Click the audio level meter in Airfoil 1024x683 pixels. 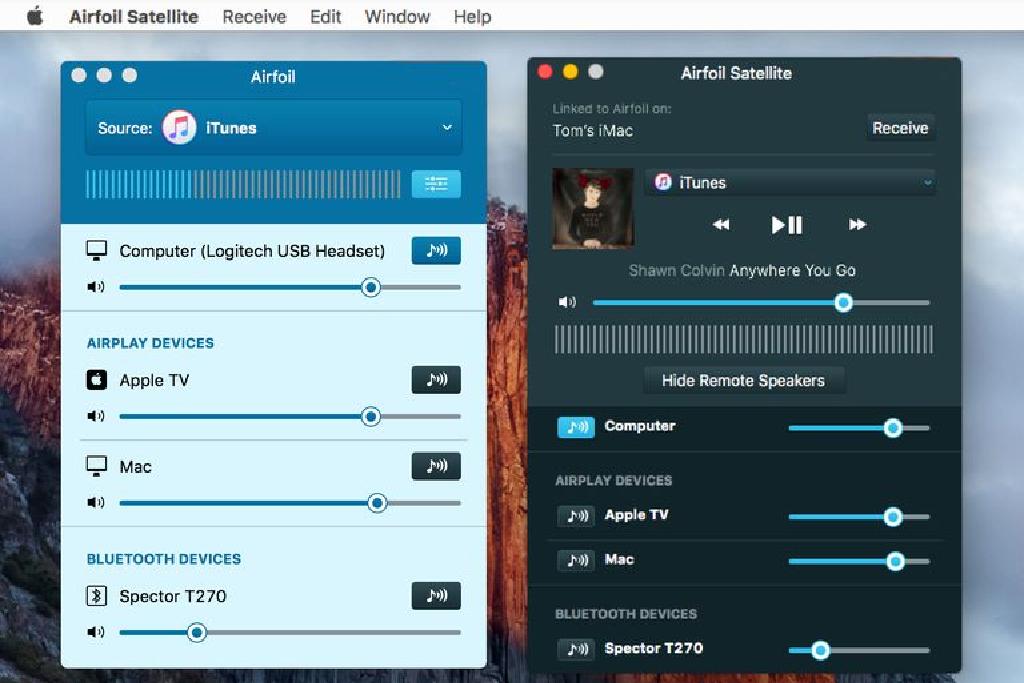coord(243,184)
